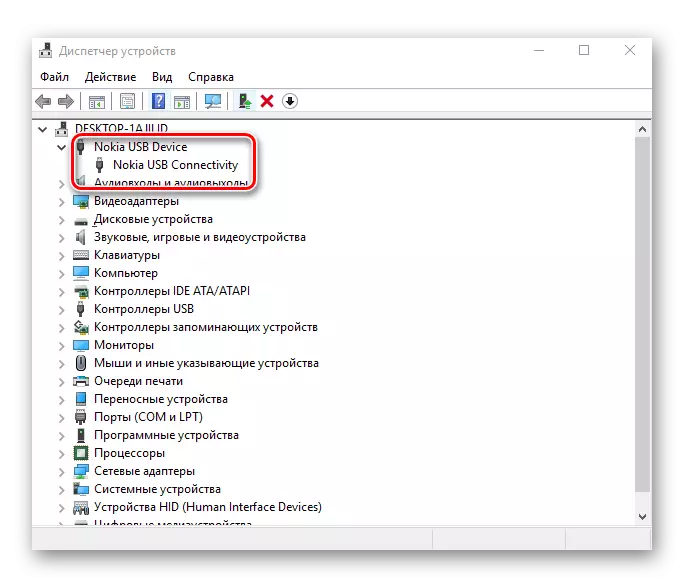
Task: Expand the Системные устройства node arrow
Action: (62, 490)
